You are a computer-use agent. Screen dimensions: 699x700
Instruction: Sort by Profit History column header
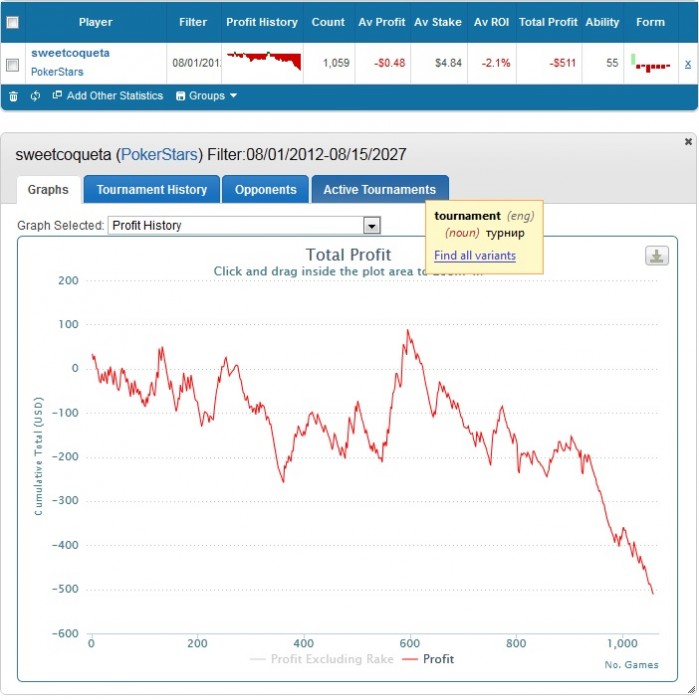tap(262, 22)
